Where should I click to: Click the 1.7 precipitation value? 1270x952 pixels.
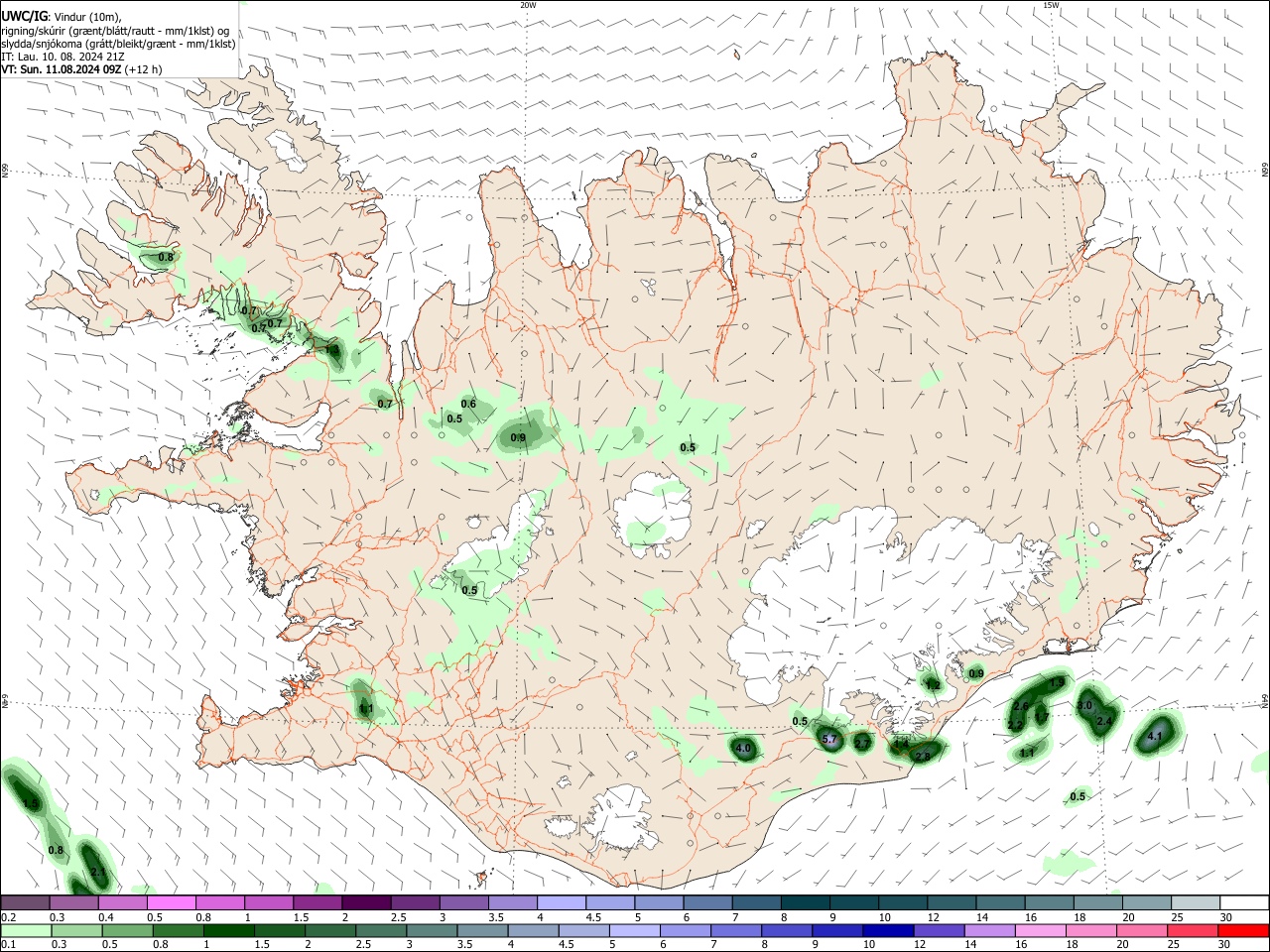click(x=1042, y=717)
